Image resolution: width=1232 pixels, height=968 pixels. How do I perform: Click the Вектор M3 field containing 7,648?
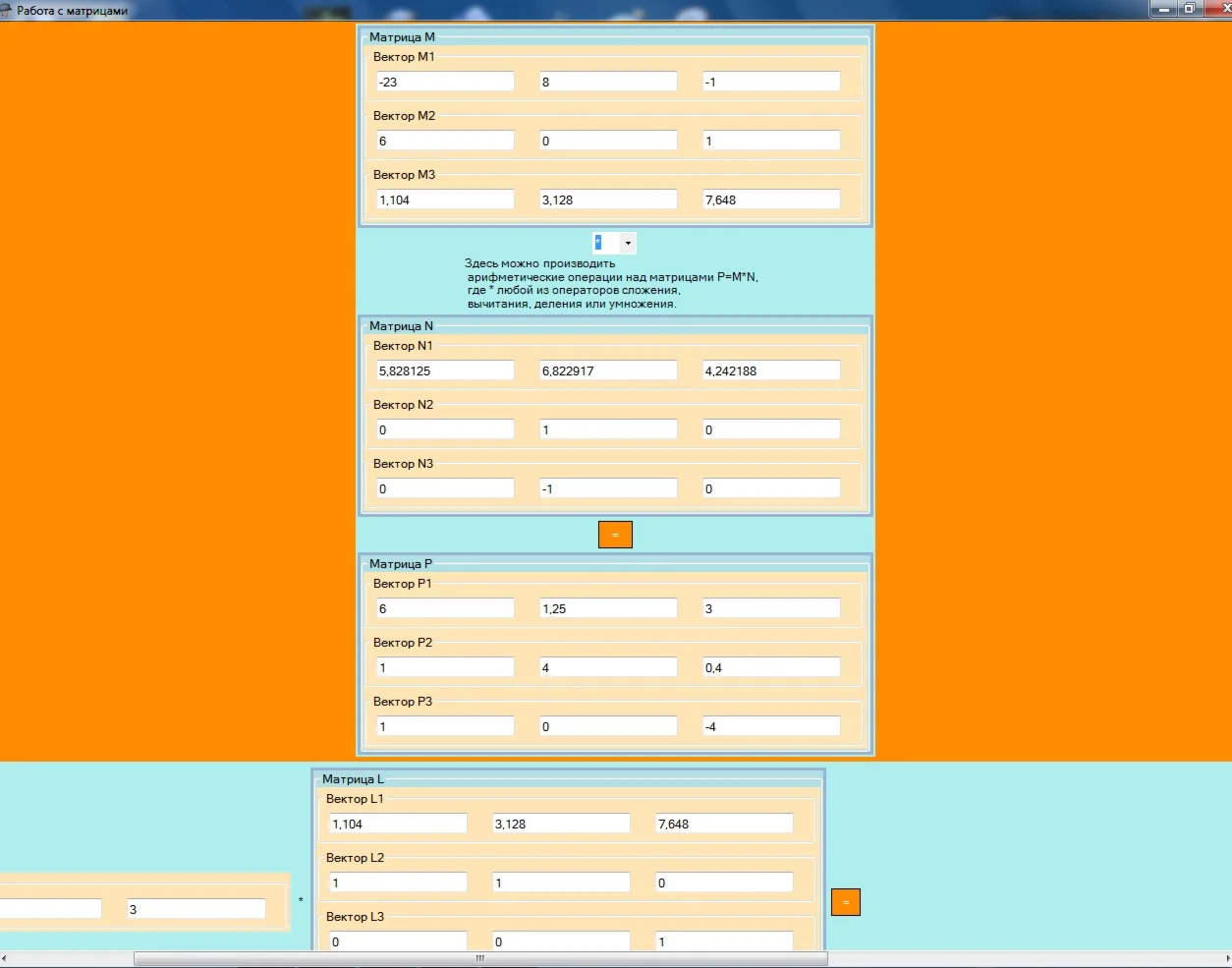[771, 199]
